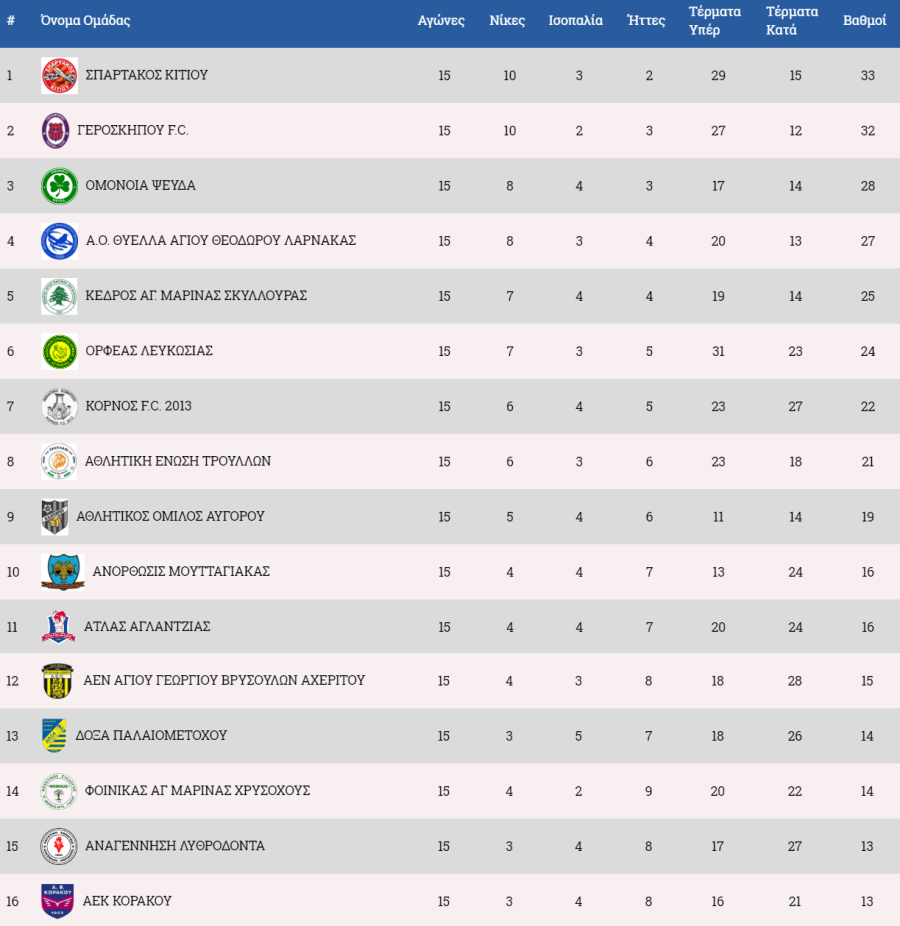Screen dimensions: 900x926
Task: Open the ΦΟΙΝΙΚΑΣ ΑΓ ΜΑΡΙΝΑΣ ΧΡΥΣΟΧΟΥΣ team name
Action: [197, 790]
